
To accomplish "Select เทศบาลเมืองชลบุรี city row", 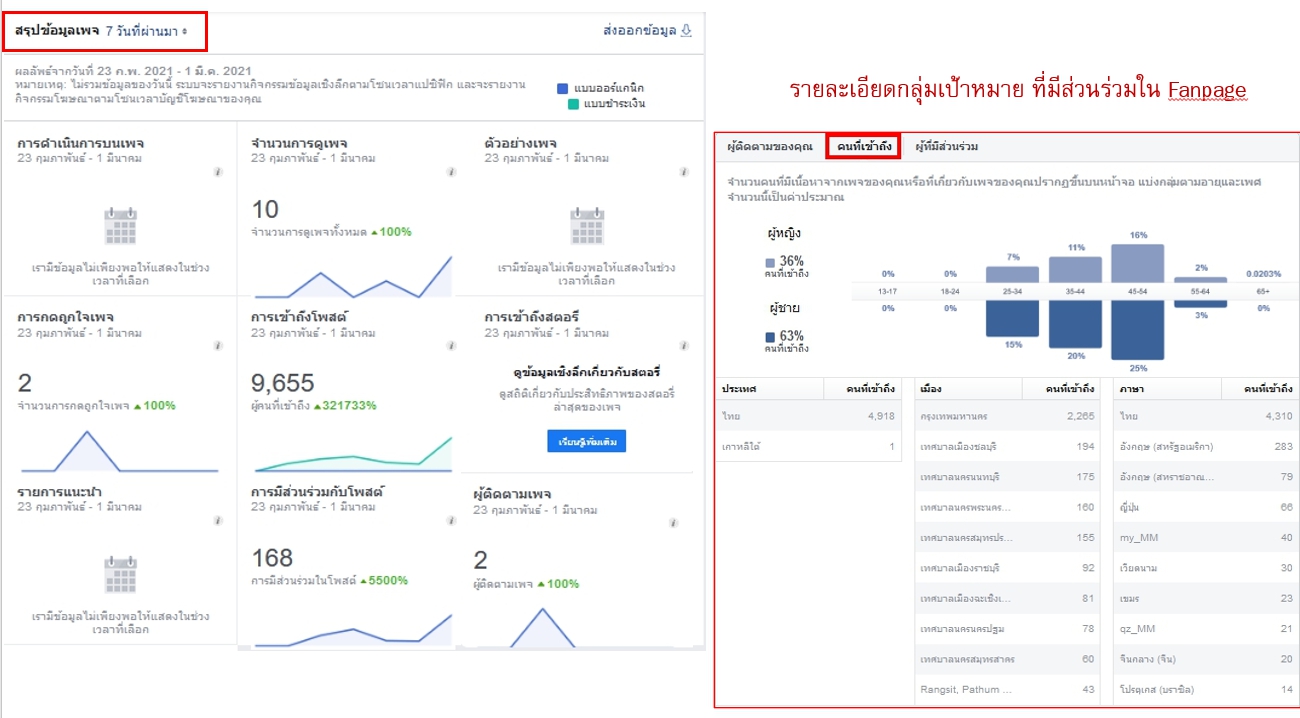I will 1007,446.
